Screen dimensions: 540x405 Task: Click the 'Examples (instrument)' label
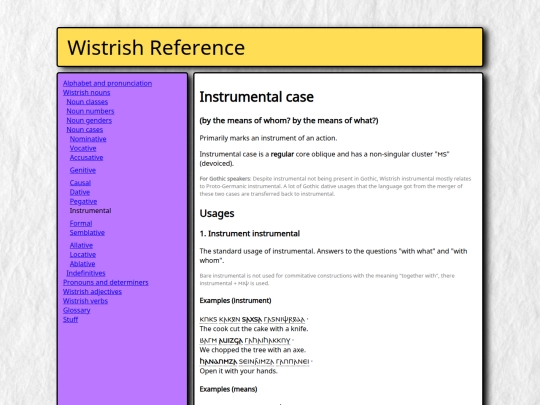[x=235, y=301]
